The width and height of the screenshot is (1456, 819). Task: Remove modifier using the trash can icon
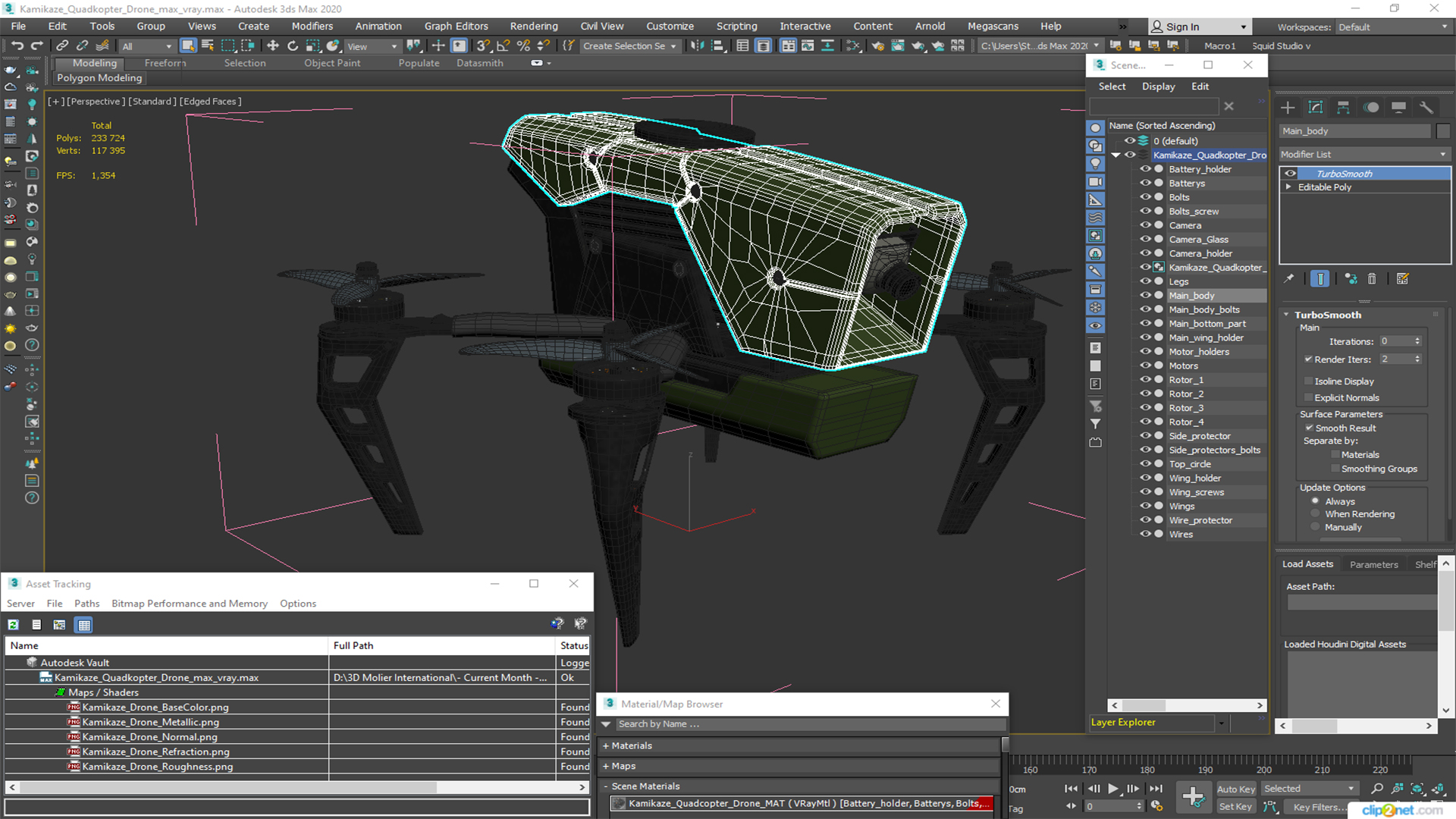coord(1372,279)
